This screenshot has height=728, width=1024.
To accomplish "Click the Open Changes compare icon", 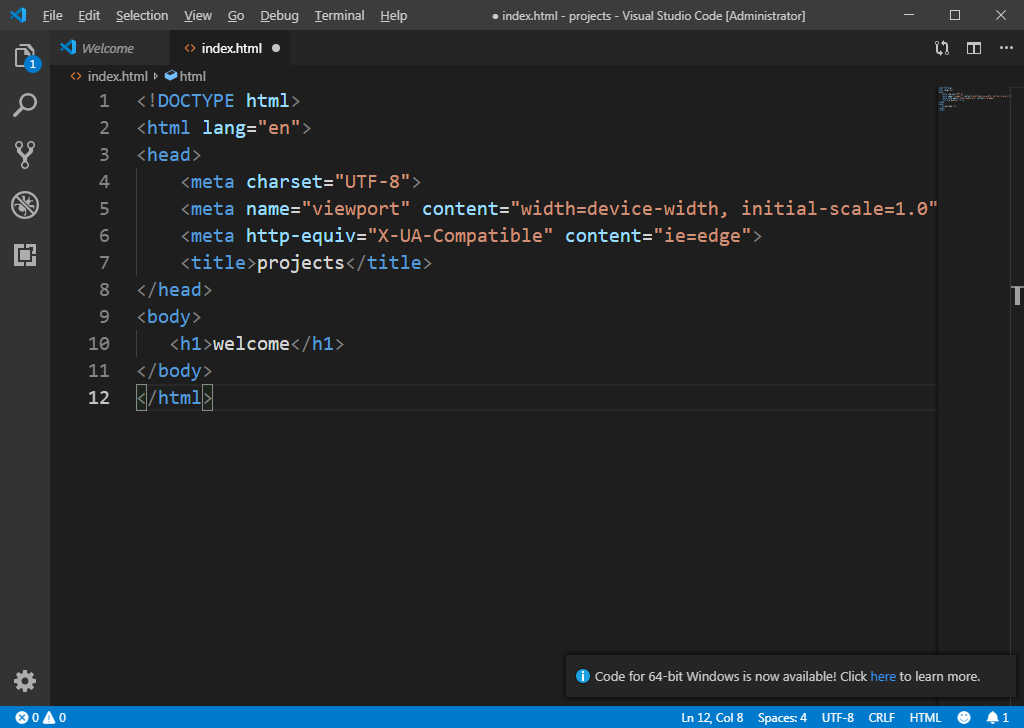I will [942, 48].
